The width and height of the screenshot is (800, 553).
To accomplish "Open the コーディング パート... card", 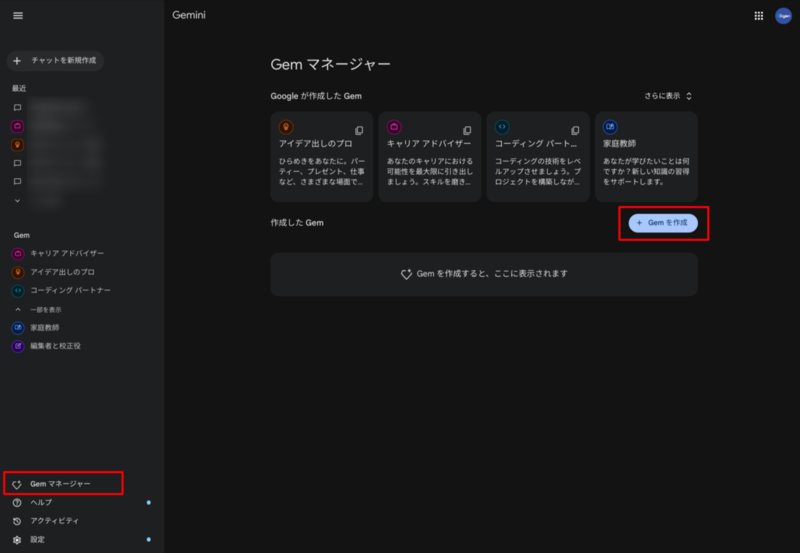I will 538,157.
